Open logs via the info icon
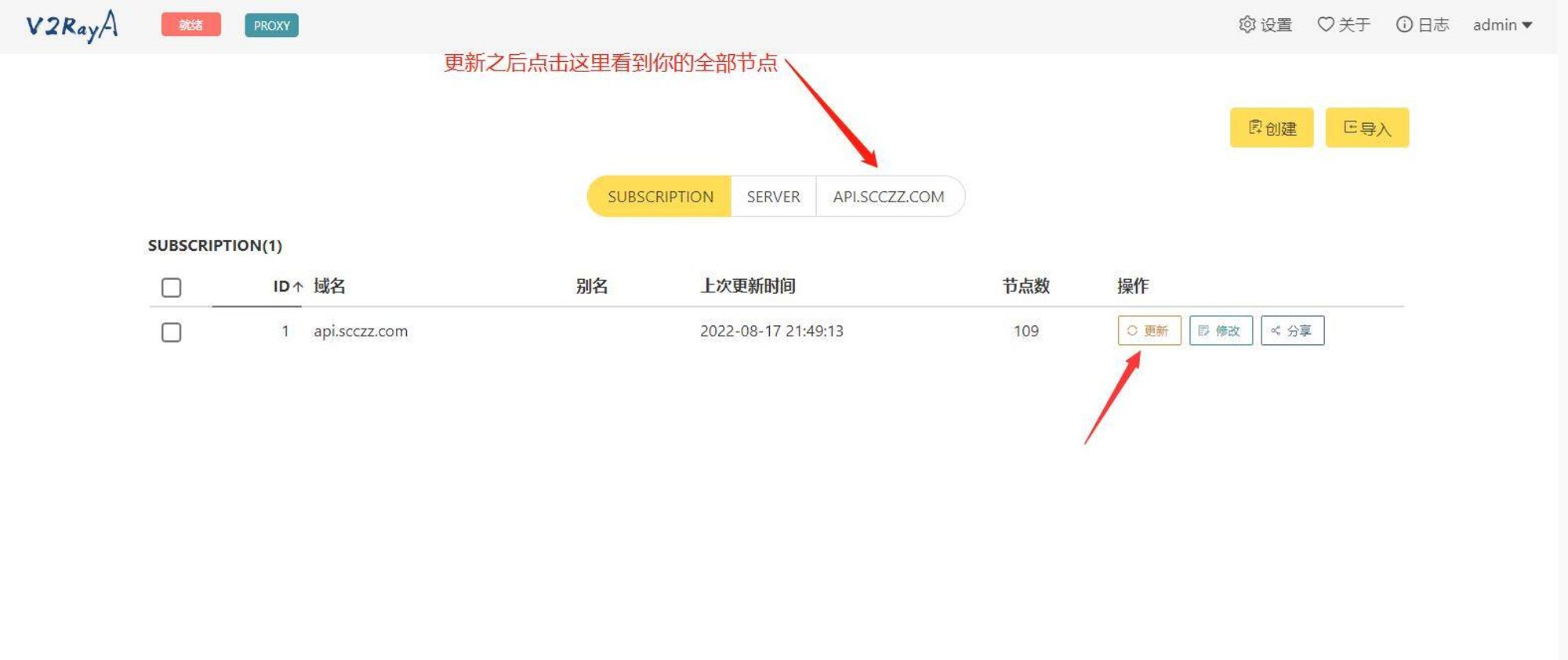The image size is (1568, 660). 1404,24
